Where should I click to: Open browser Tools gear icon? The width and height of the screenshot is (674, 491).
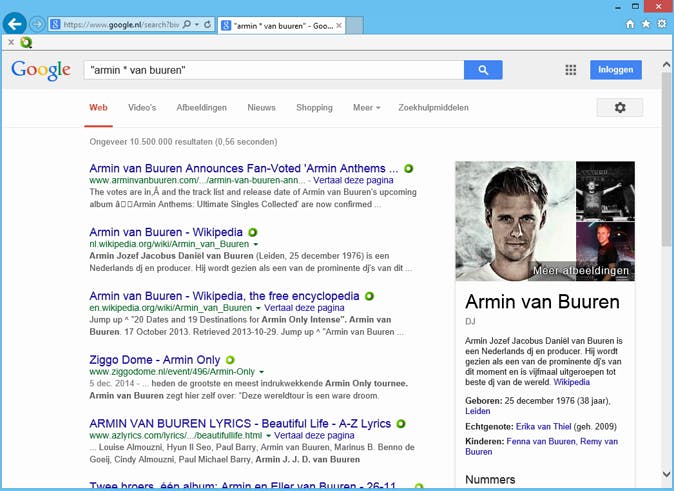[x=662, y=24]
